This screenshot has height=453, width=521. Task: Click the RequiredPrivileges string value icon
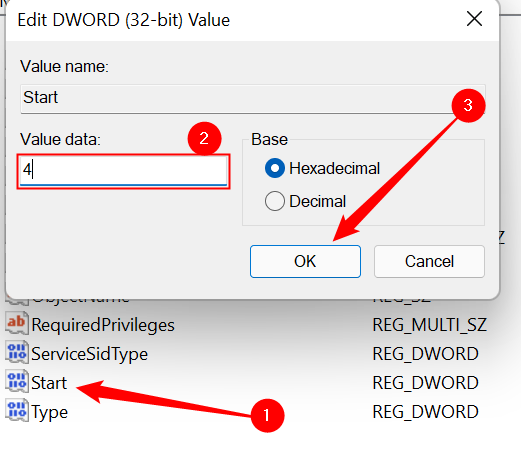pyautogui.click(x=17, y=324)
